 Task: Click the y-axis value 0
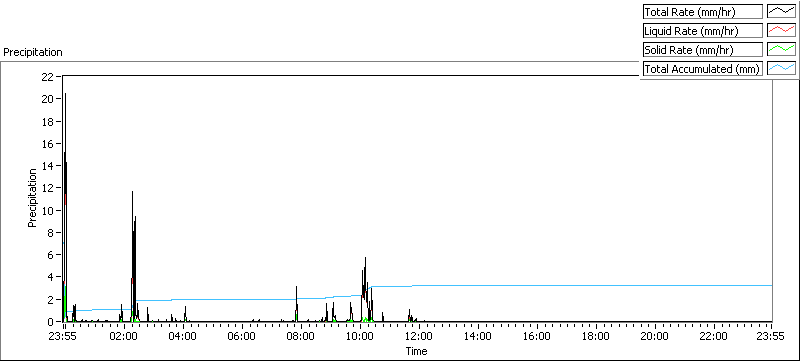pyautogui.click(x=51, y=322)
